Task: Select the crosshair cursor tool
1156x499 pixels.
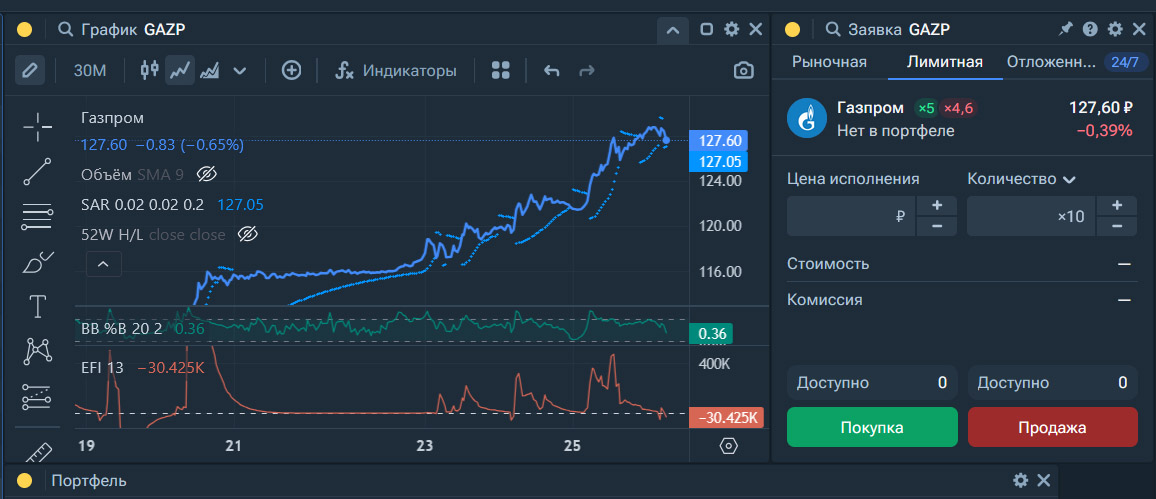Action: pos(37,127)
